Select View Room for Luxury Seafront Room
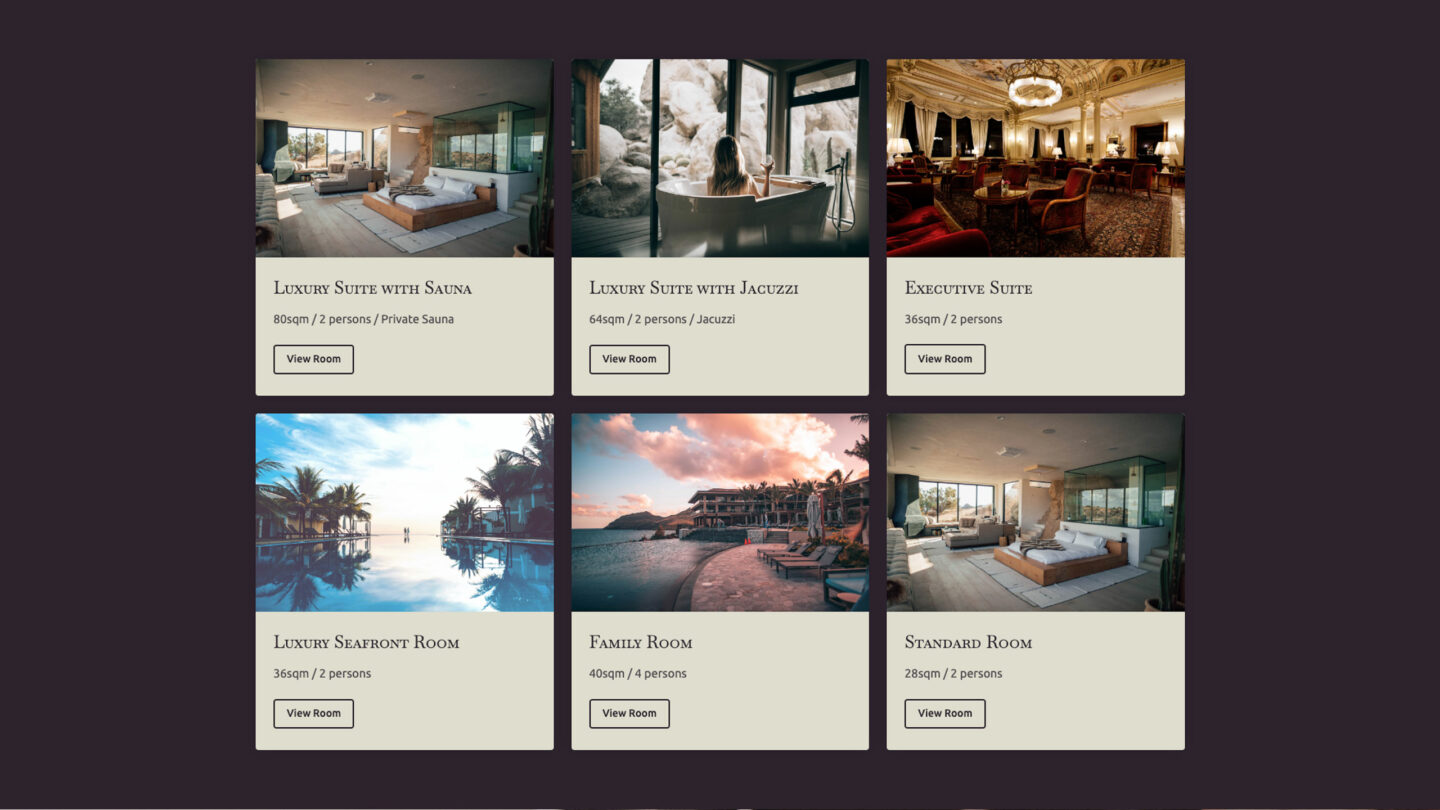Image resolution: width=1440 pixels, height=810 pixels. pyautogui.click(x=313, y=713)
